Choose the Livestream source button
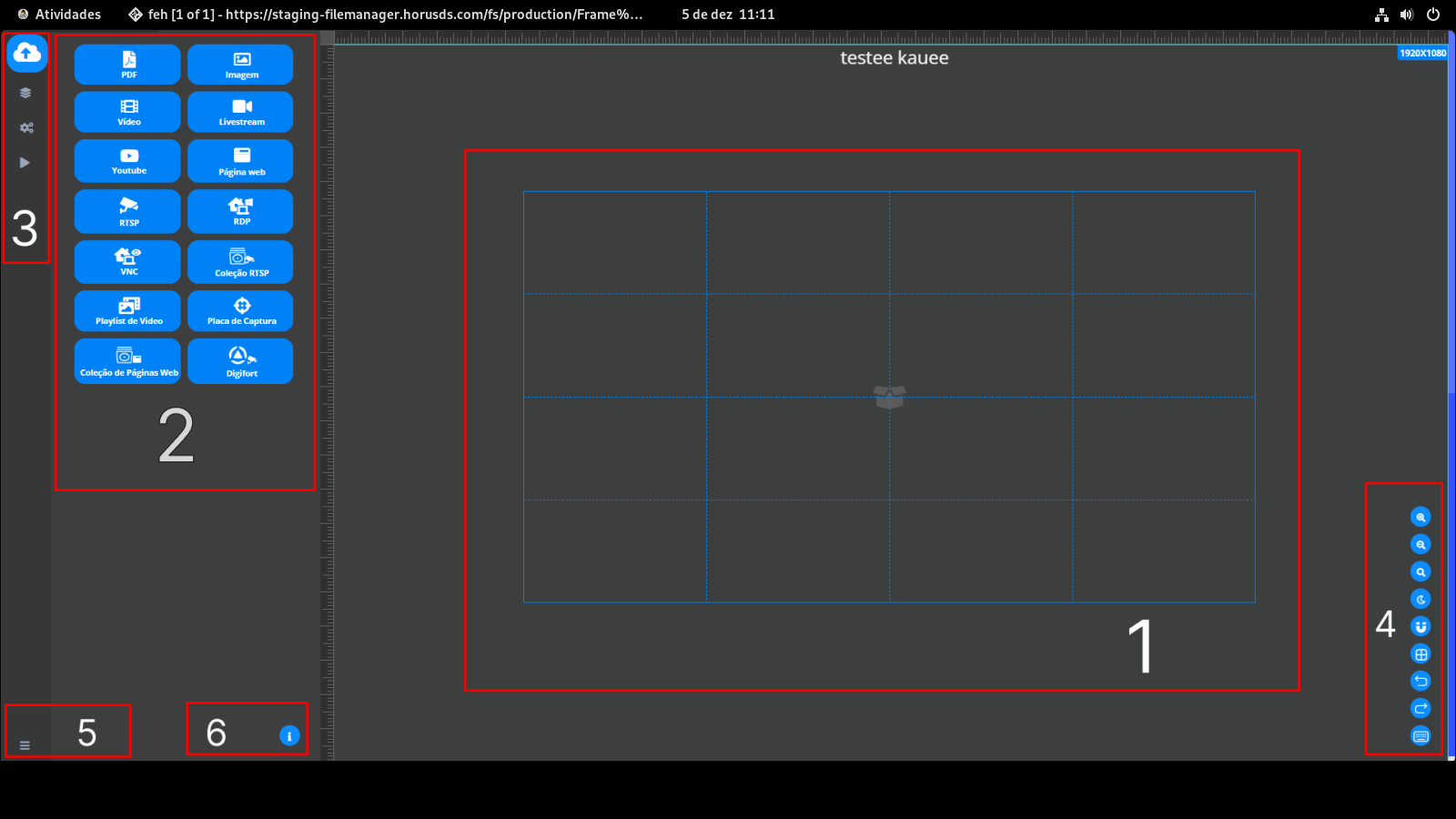Viewport: 1456px width, 819px height. (241, 112)
